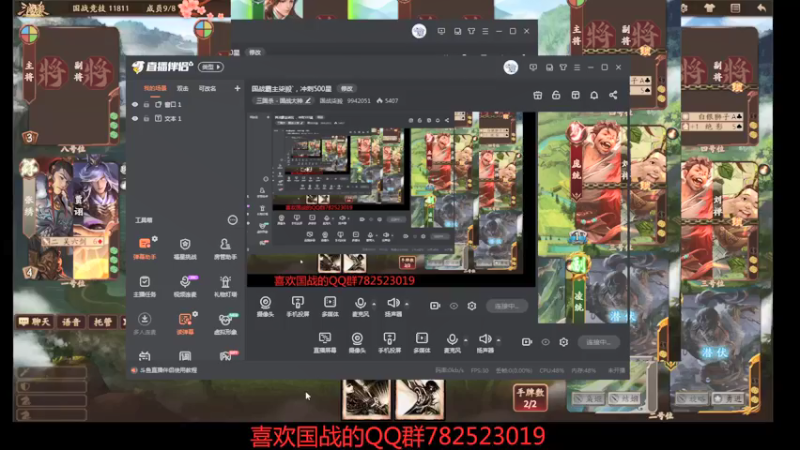Open hamburger menu in front window title bar
The width and height of the screenshot is (800, 450).
pyautogui.click(x=577, y=67)
